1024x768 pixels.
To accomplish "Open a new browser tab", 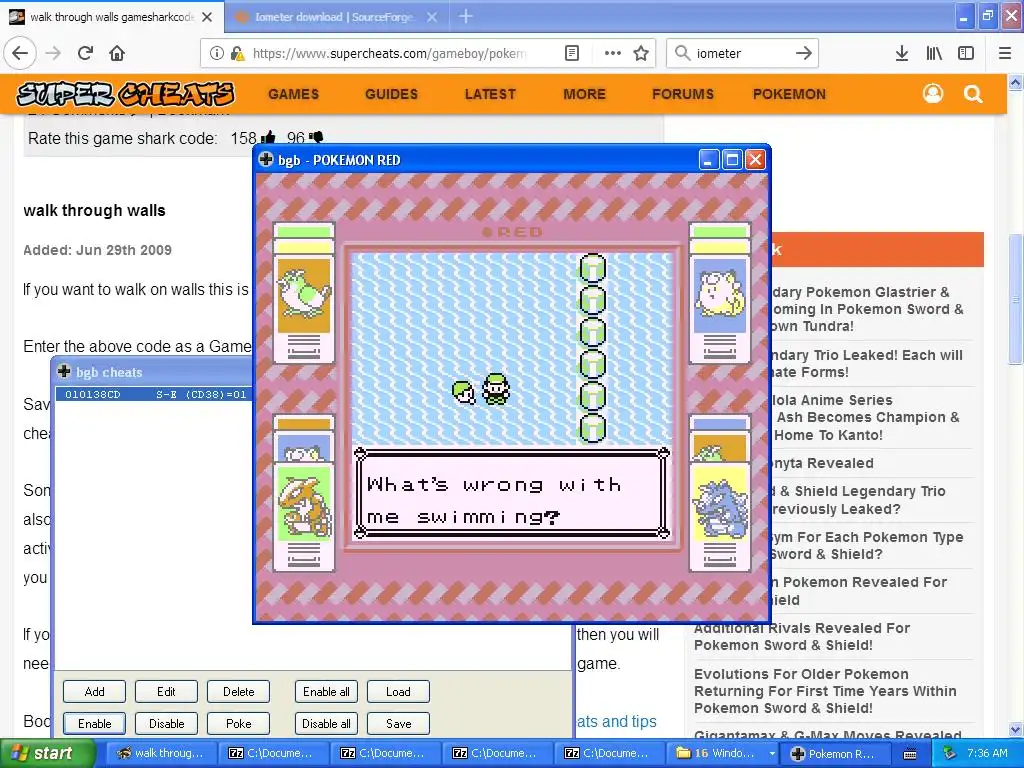I will tap(466, 17).
